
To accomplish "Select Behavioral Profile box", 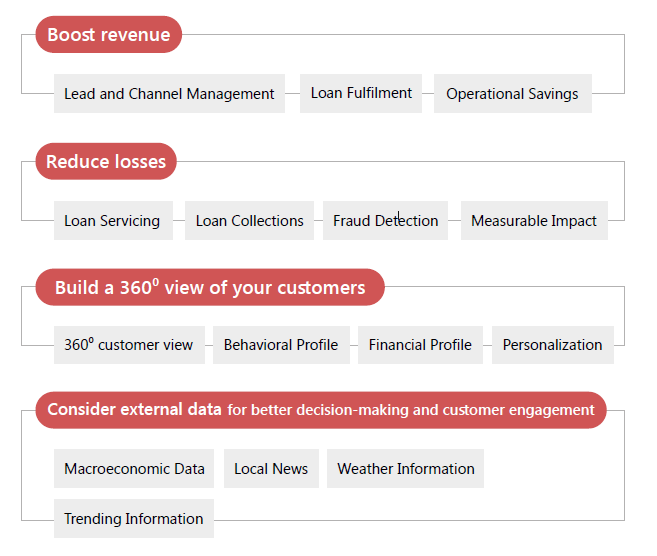I will pos(281,345).
